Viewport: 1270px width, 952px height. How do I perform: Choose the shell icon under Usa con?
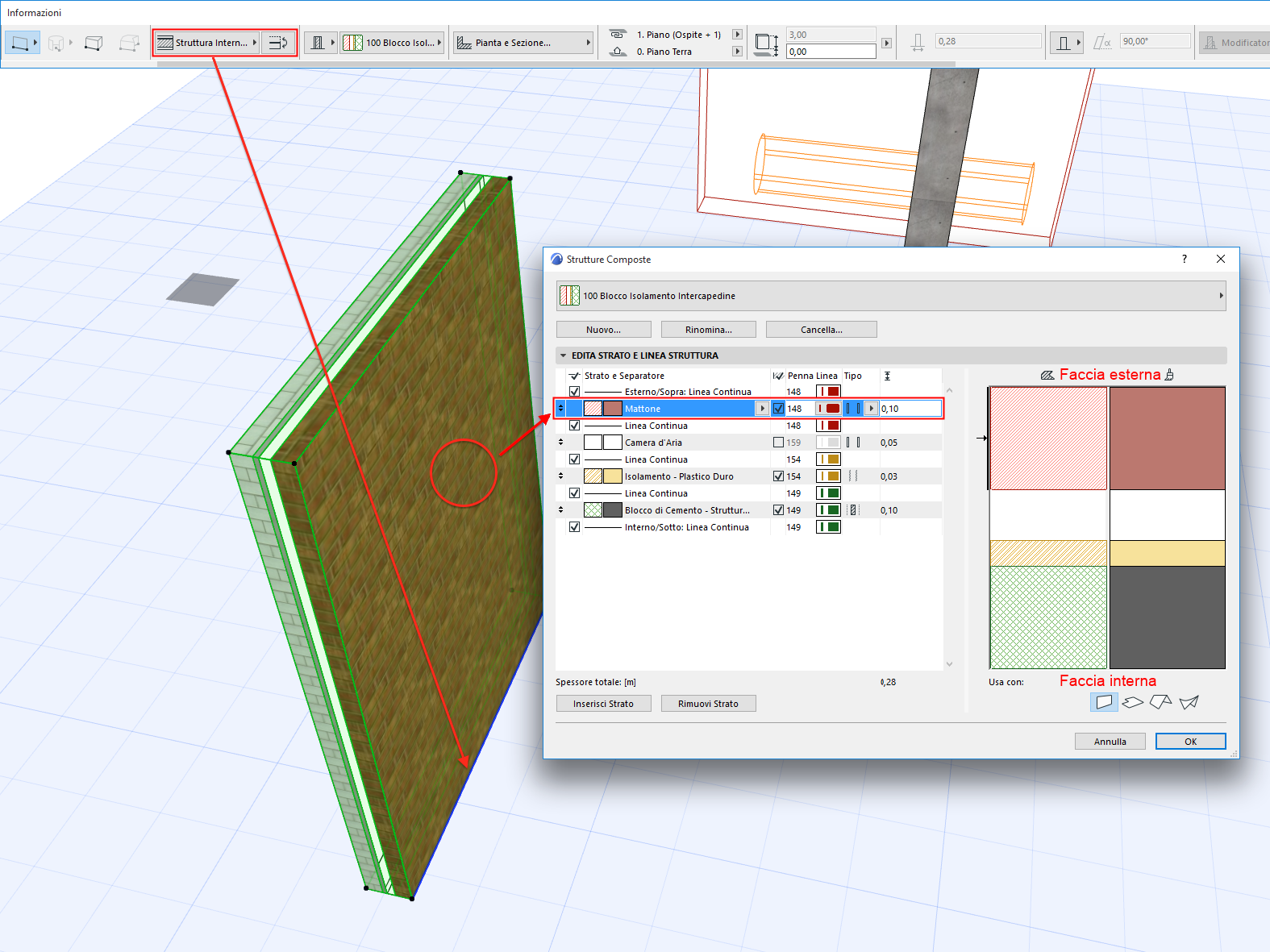point(1189,702)
